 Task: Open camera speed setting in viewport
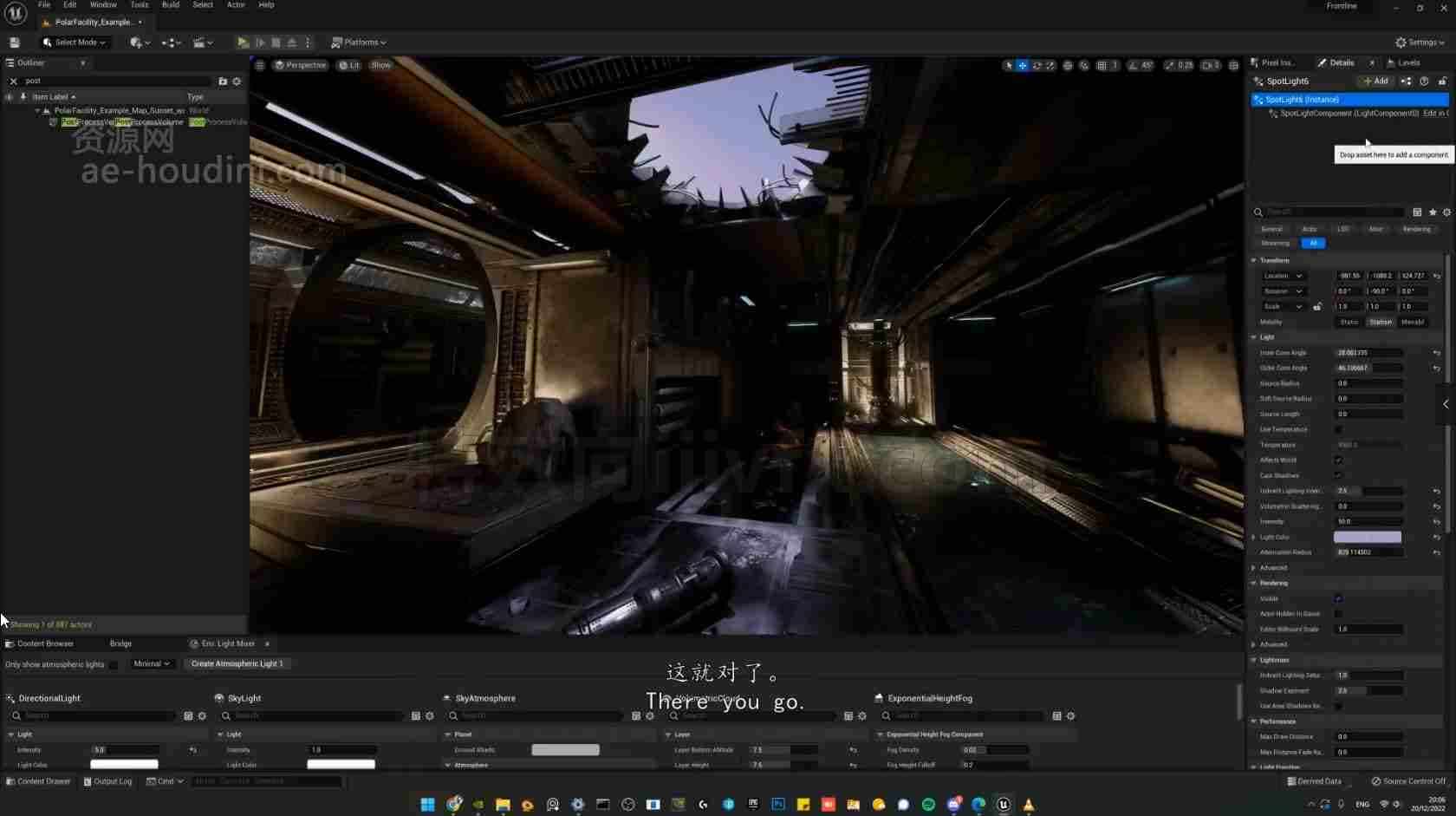1211,65
